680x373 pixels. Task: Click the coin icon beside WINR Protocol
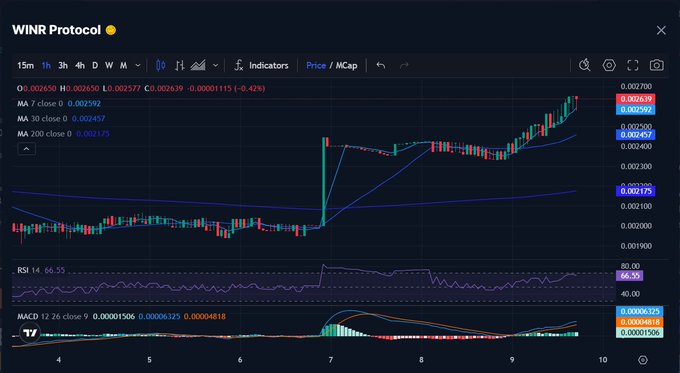pos(111,30)
